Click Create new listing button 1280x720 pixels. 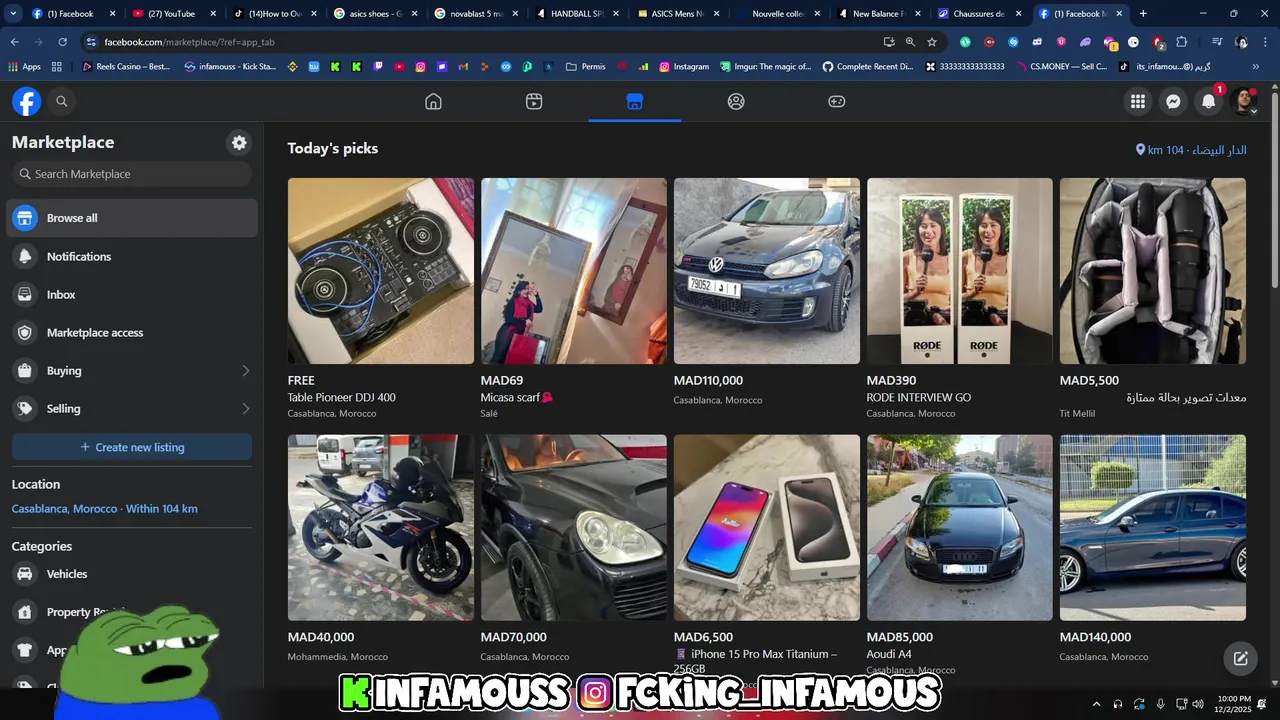pyautogui.click(x=132, y=447)
